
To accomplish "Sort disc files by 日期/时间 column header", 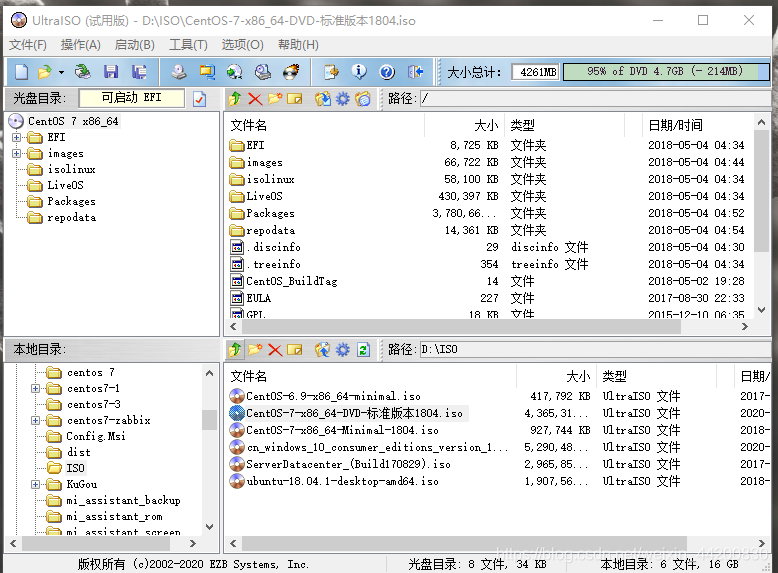I will pyautogui.click(x=698, y=126).
